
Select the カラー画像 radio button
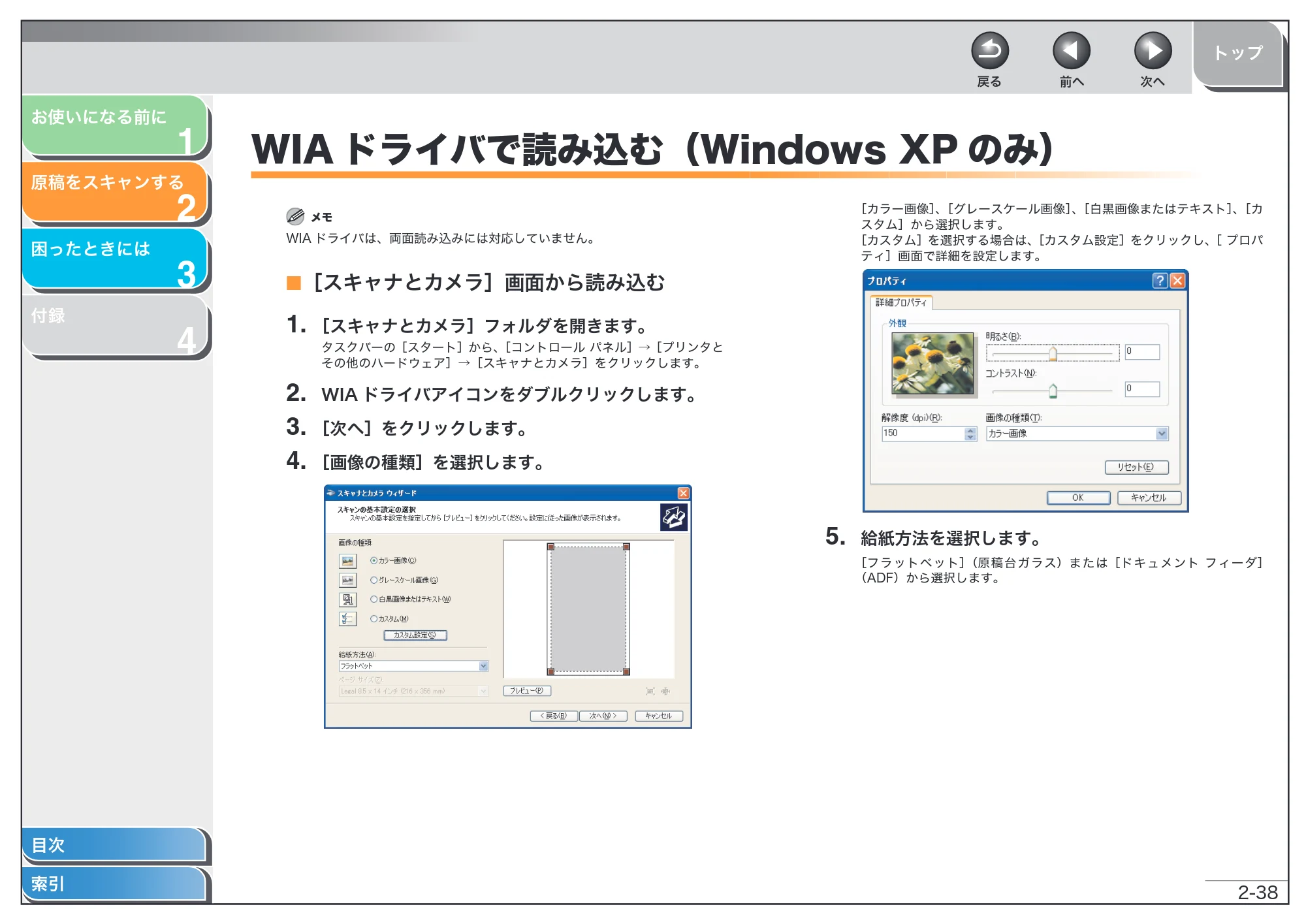tap(374, 560)
